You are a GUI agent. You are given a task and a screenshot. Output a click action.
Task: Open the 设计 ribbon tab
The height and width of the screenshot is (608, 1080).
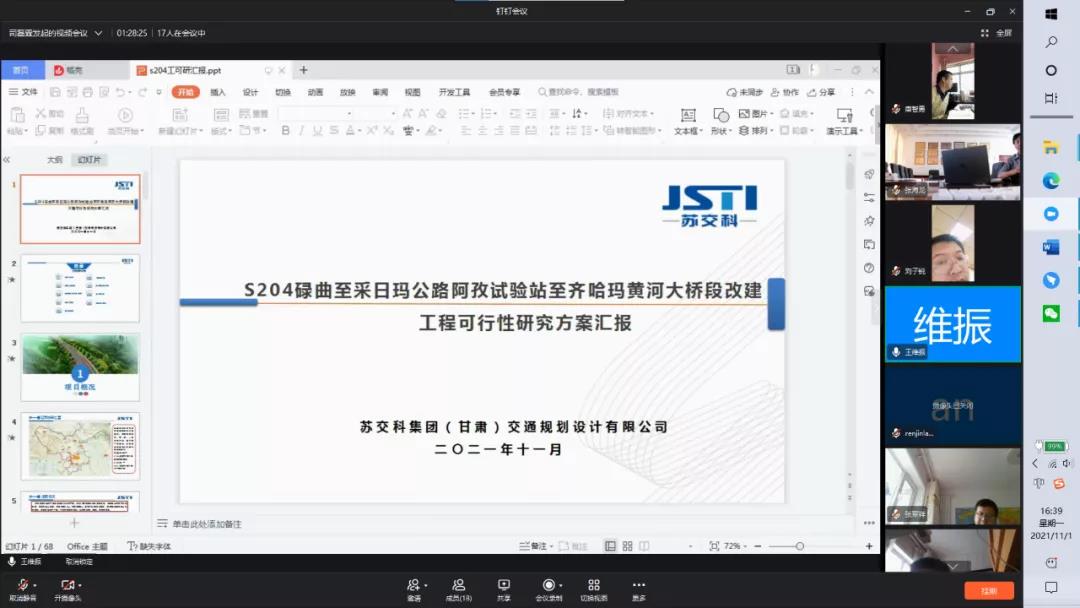tap(250, 92)
